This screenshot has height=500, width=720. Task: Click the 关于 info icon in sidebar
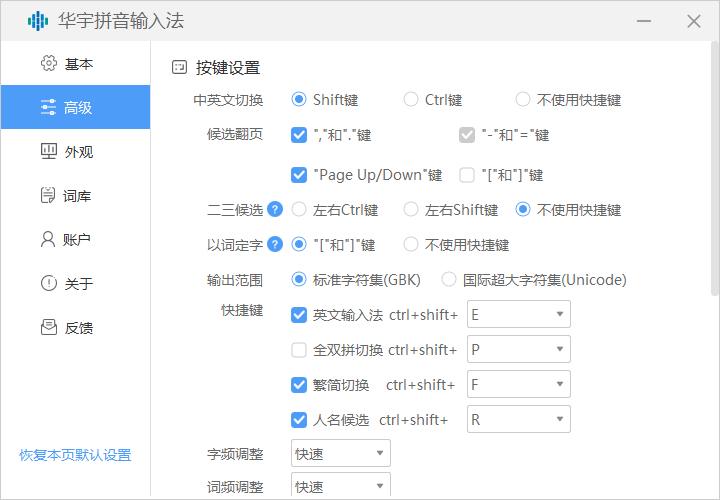(48, 284)
